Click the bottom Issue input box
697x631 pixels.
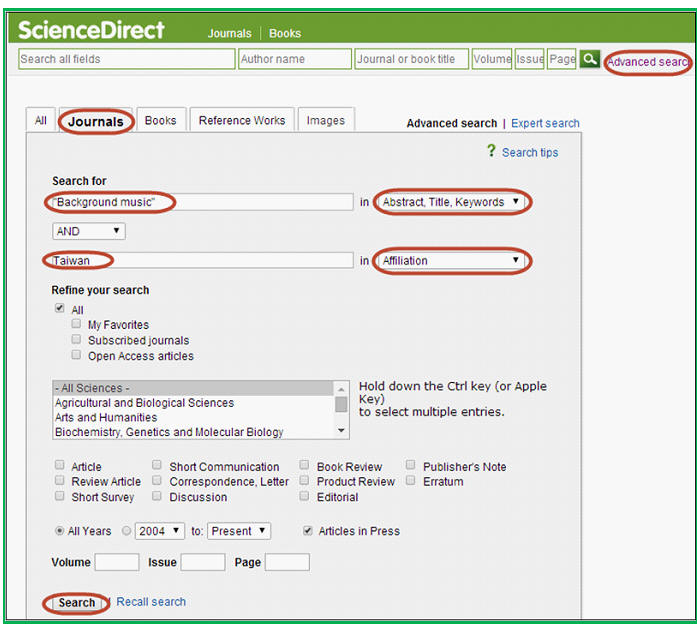203,562
